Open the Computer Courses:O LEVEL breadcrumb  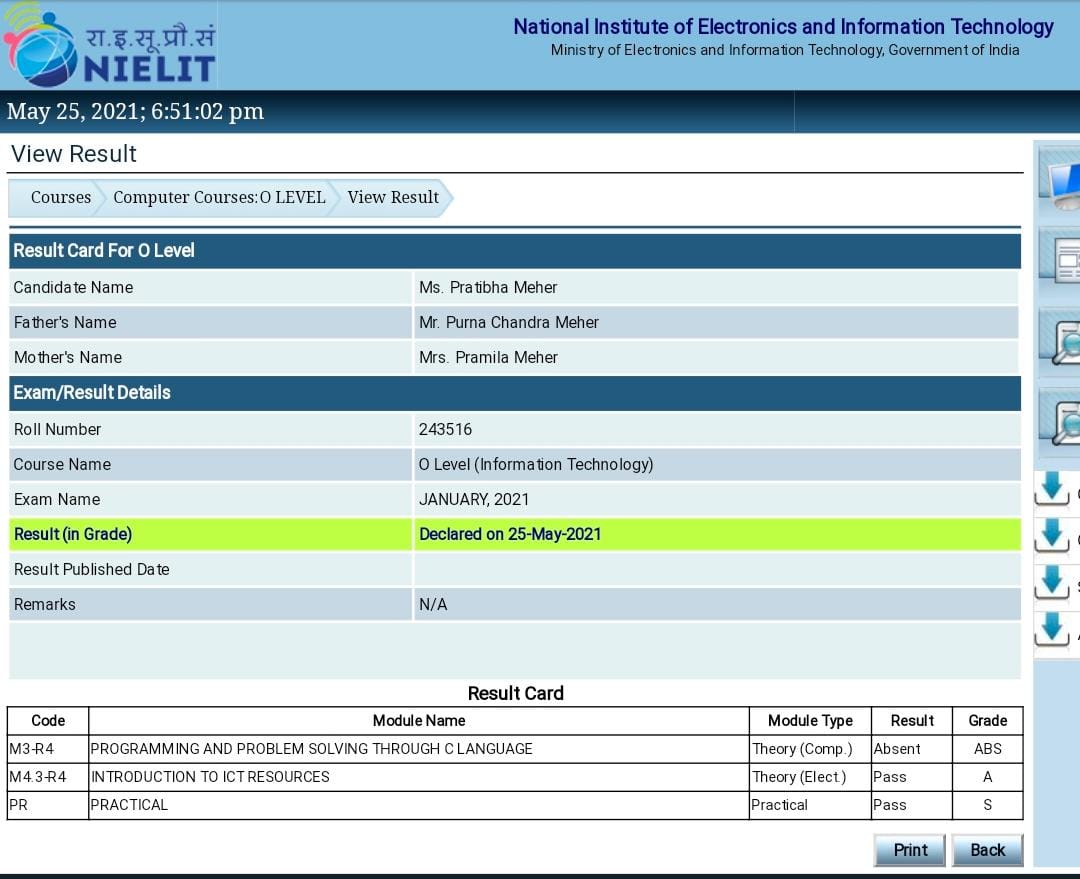219,197
